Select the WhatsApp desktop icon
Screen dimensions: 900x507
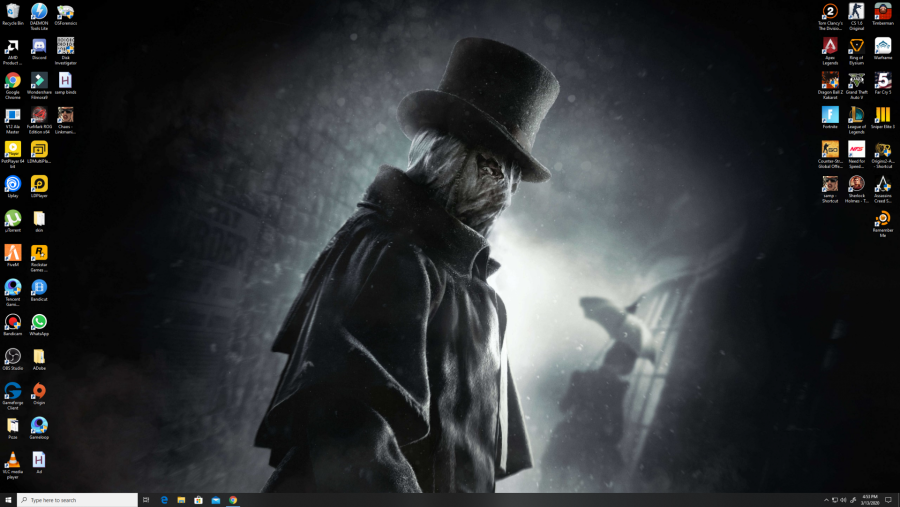39,322
